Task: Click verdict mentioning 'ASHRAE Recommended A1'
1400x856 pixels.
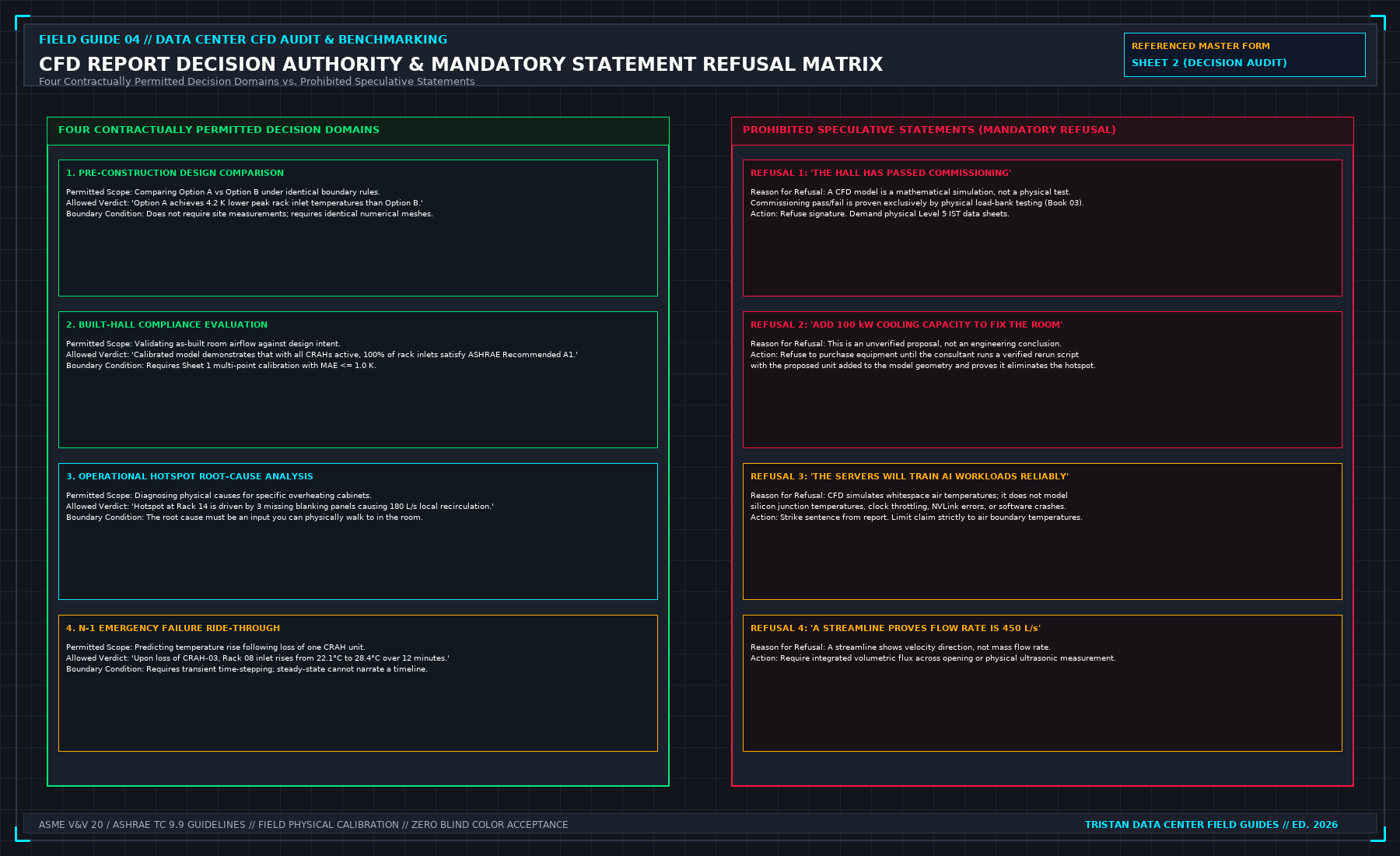Action: [x=322, y=355]
